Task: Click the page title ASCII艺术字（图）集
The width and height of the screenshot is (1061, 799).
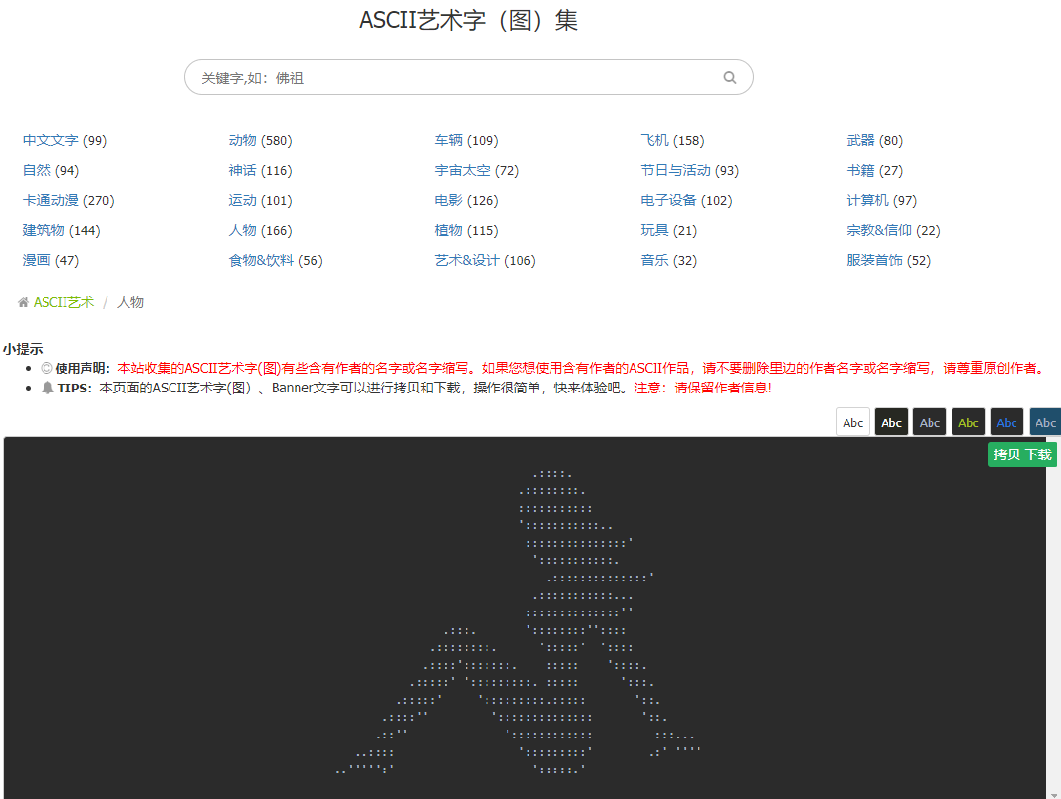Action: (468, 20)
